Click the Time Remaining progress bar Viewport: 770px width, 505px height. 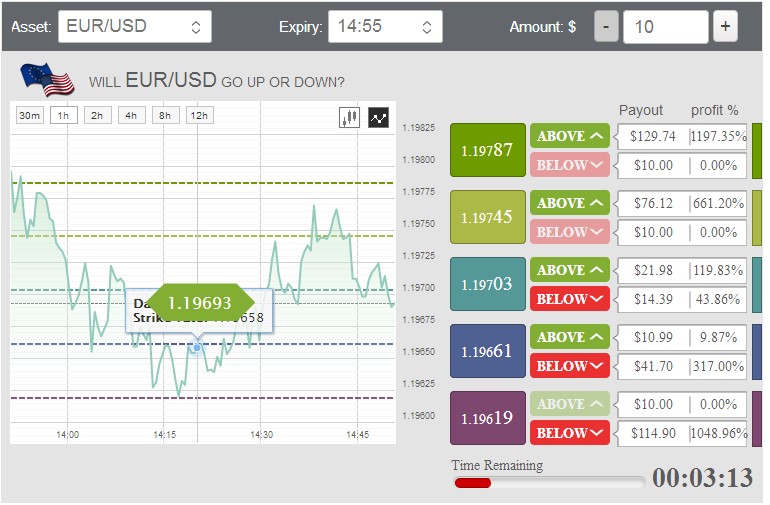549,483
